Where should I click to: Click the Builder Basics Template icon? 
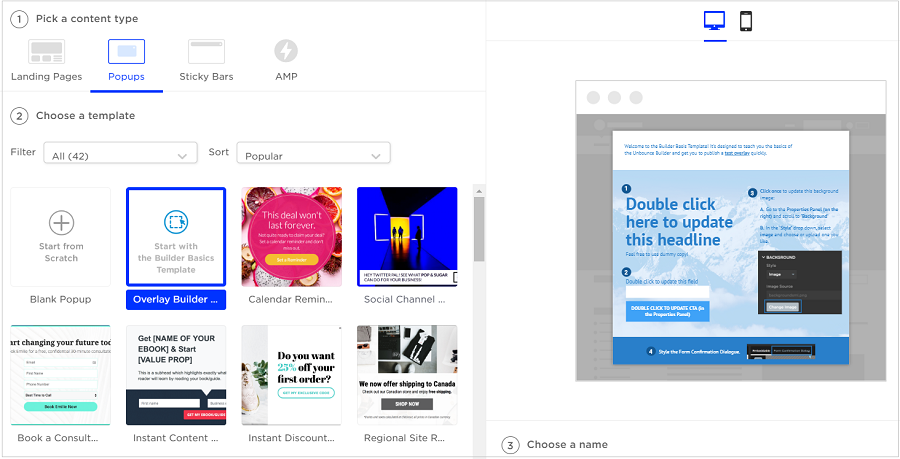tap(176, 222)
